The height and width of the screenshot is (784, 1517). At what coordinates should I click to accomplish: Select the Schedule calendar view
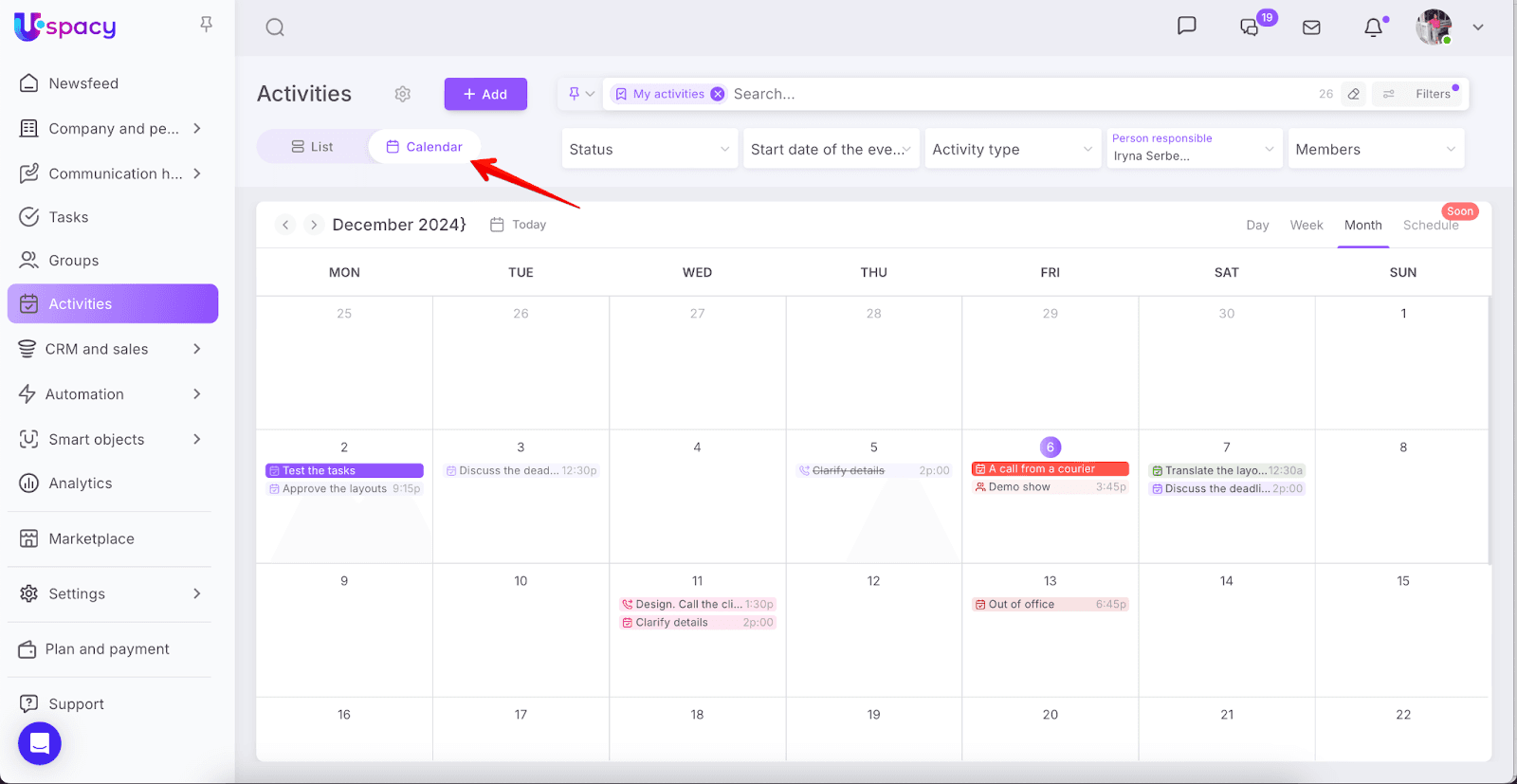click(1431, 225)
